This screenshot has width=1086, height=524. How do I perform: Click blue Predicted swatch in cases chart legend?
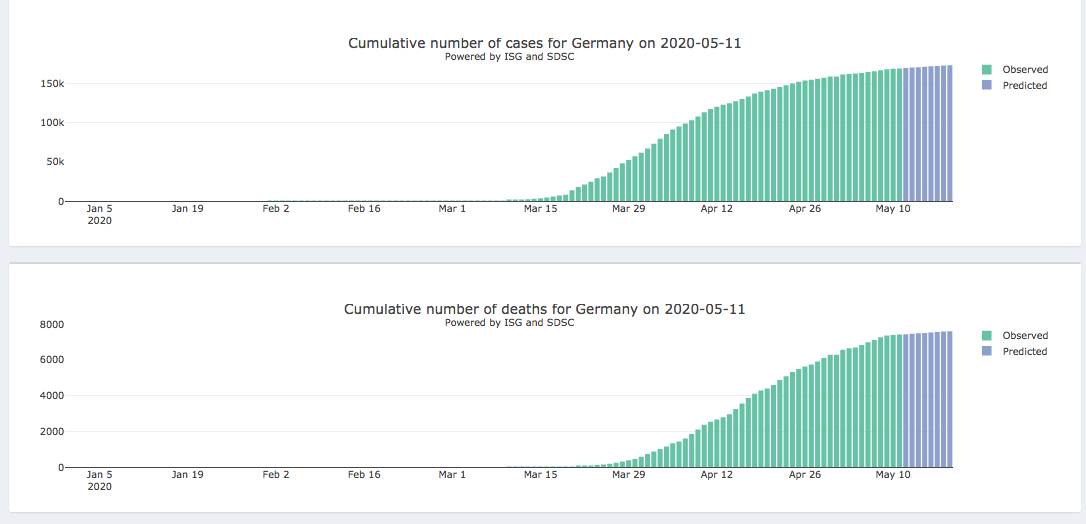987,86
